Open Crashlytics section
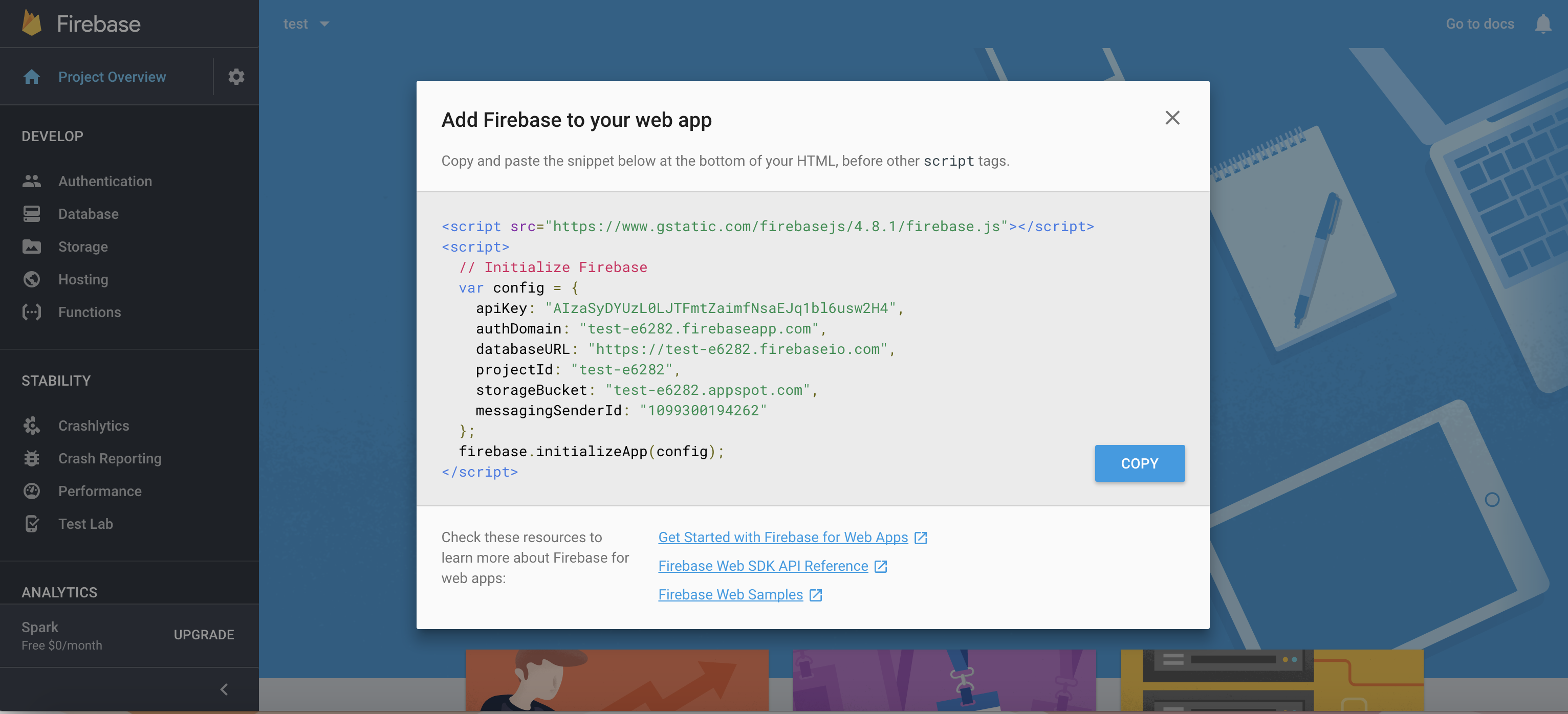The height and width of the screenshot is (714, 1568). coord(94,426)
